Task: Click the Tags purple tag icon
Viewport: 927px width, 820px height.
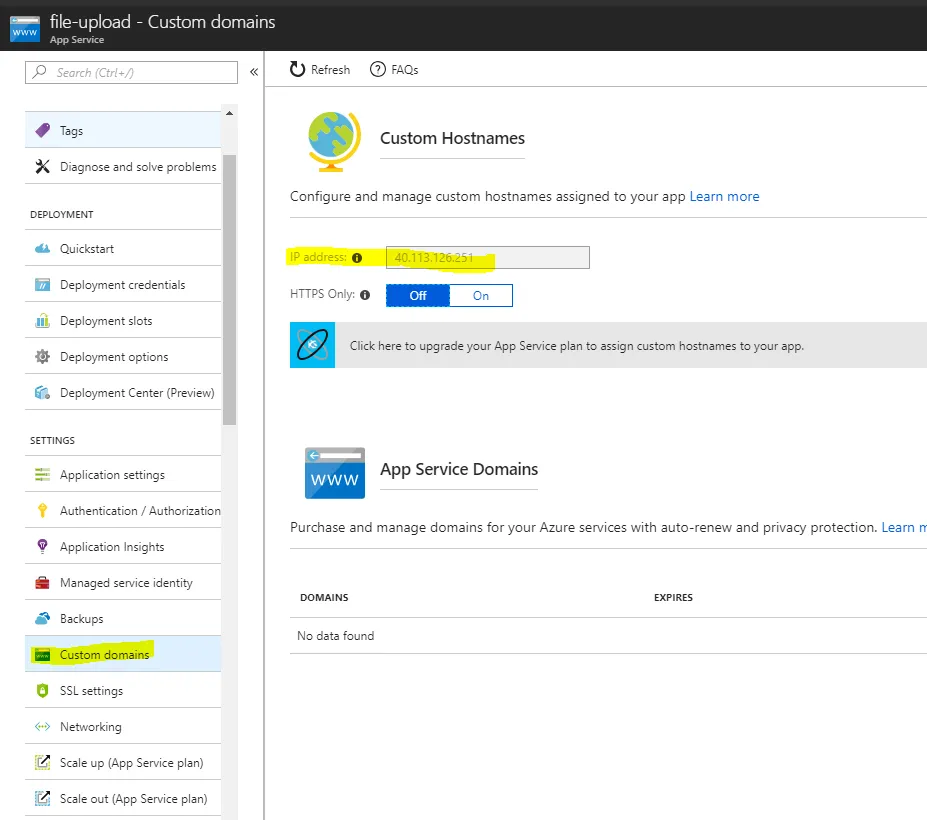Action: pos(43,131)
